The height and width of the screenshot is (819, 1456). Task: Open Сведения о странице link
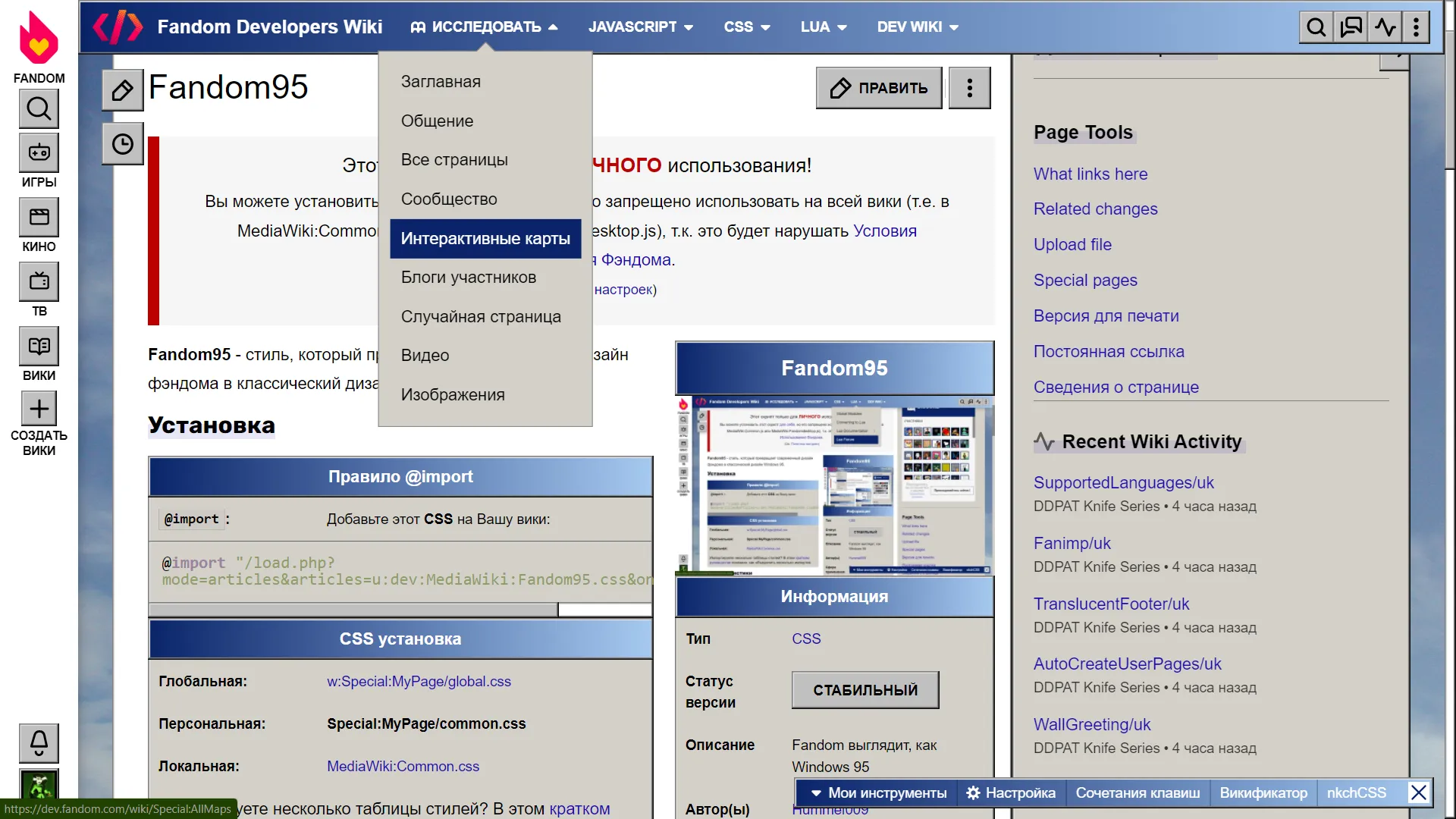[1116, 387]
